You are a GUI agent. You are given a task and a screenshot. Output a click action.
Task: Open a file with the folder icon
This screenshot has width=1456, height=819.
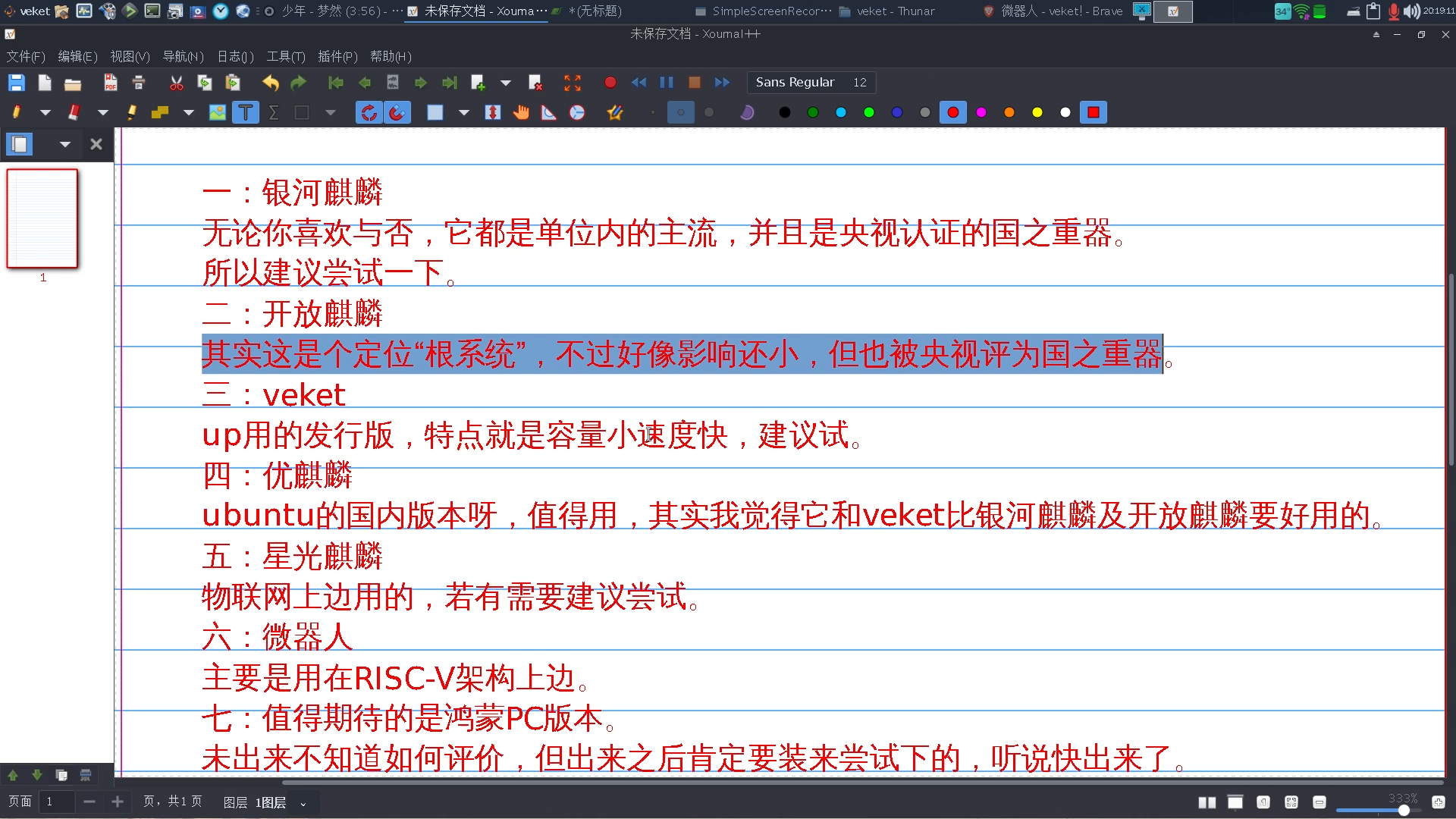(73, 83)
